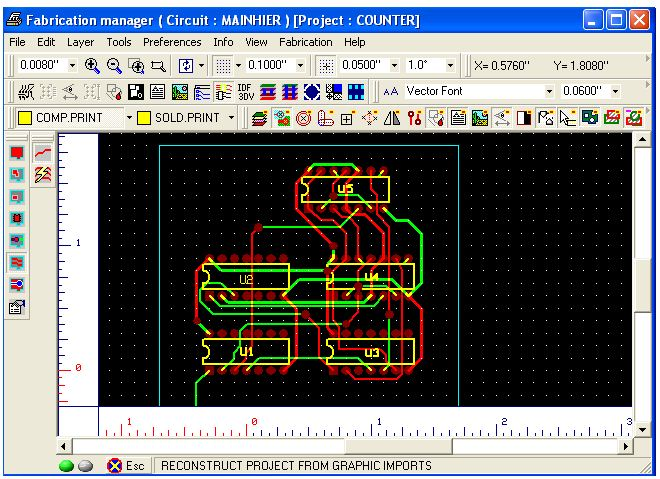Expand the redraw icon dropdown arrow

[x=201, y=66]
